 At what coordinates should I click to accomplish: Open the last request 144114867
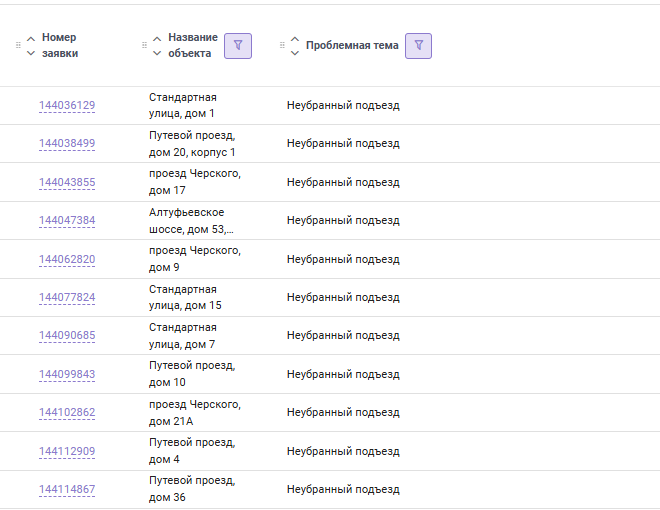point(67,489)
